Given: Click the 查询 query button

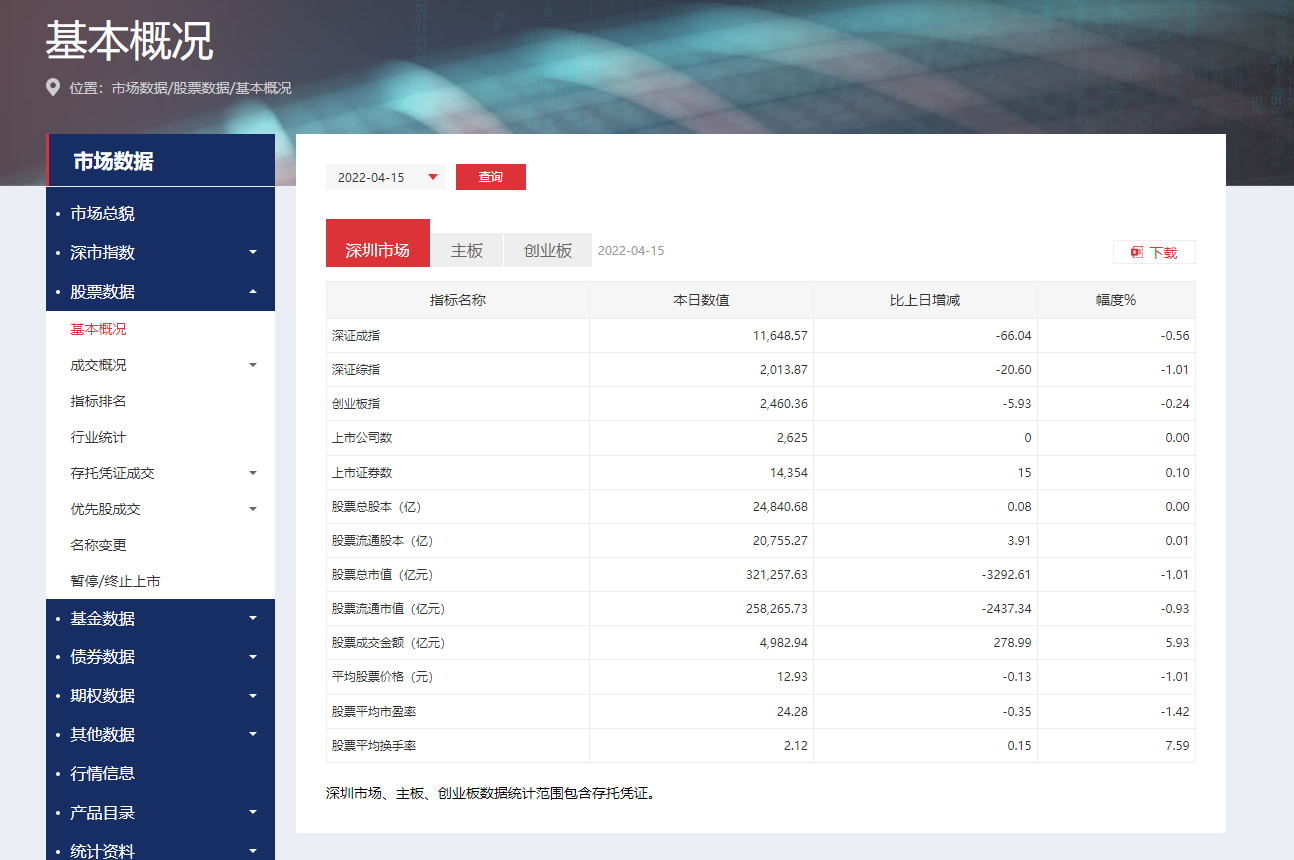Looking at the screenshot, I should (490, 176).
